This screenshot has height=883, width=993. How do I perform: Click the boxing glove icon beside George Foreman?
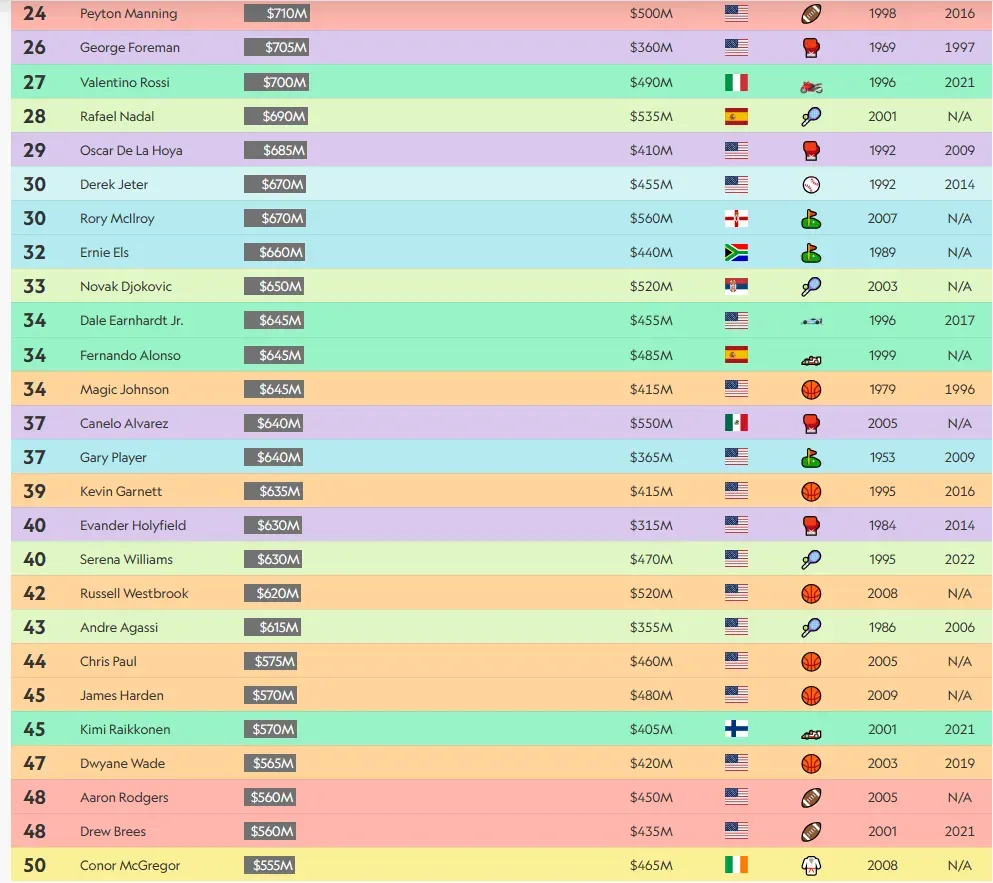point(811,48)
